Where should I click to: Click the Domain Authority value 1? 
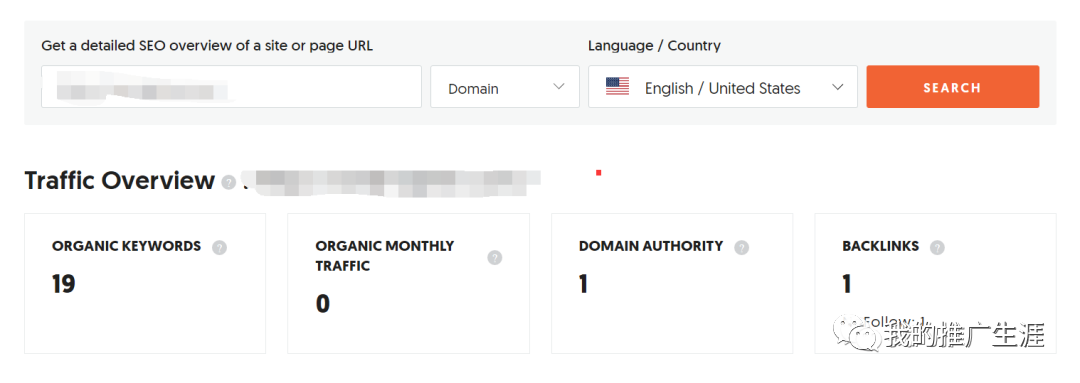pyautogui.click(x=583, y=284)
